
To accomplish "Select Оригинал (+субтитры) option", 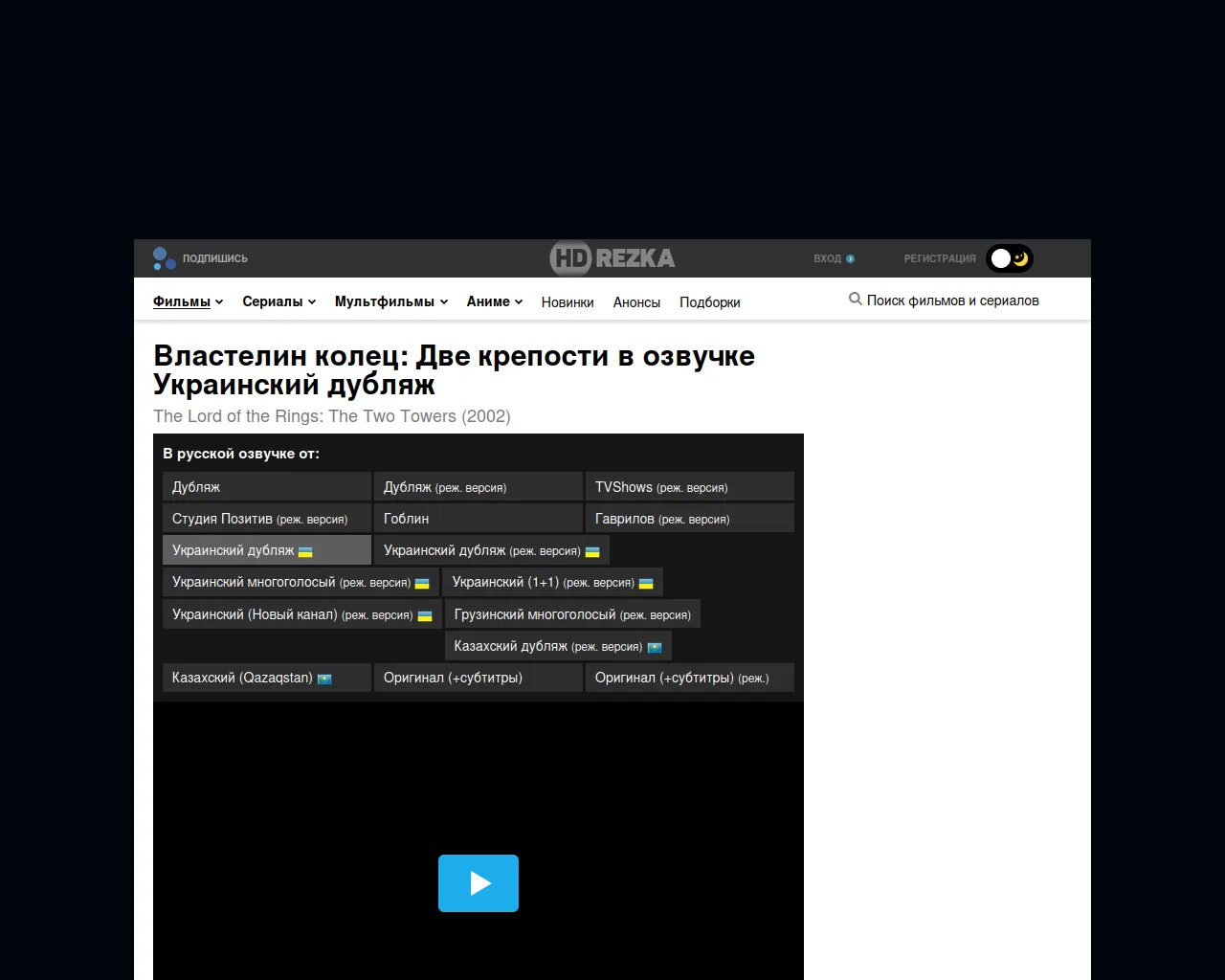I will [479, 678].
